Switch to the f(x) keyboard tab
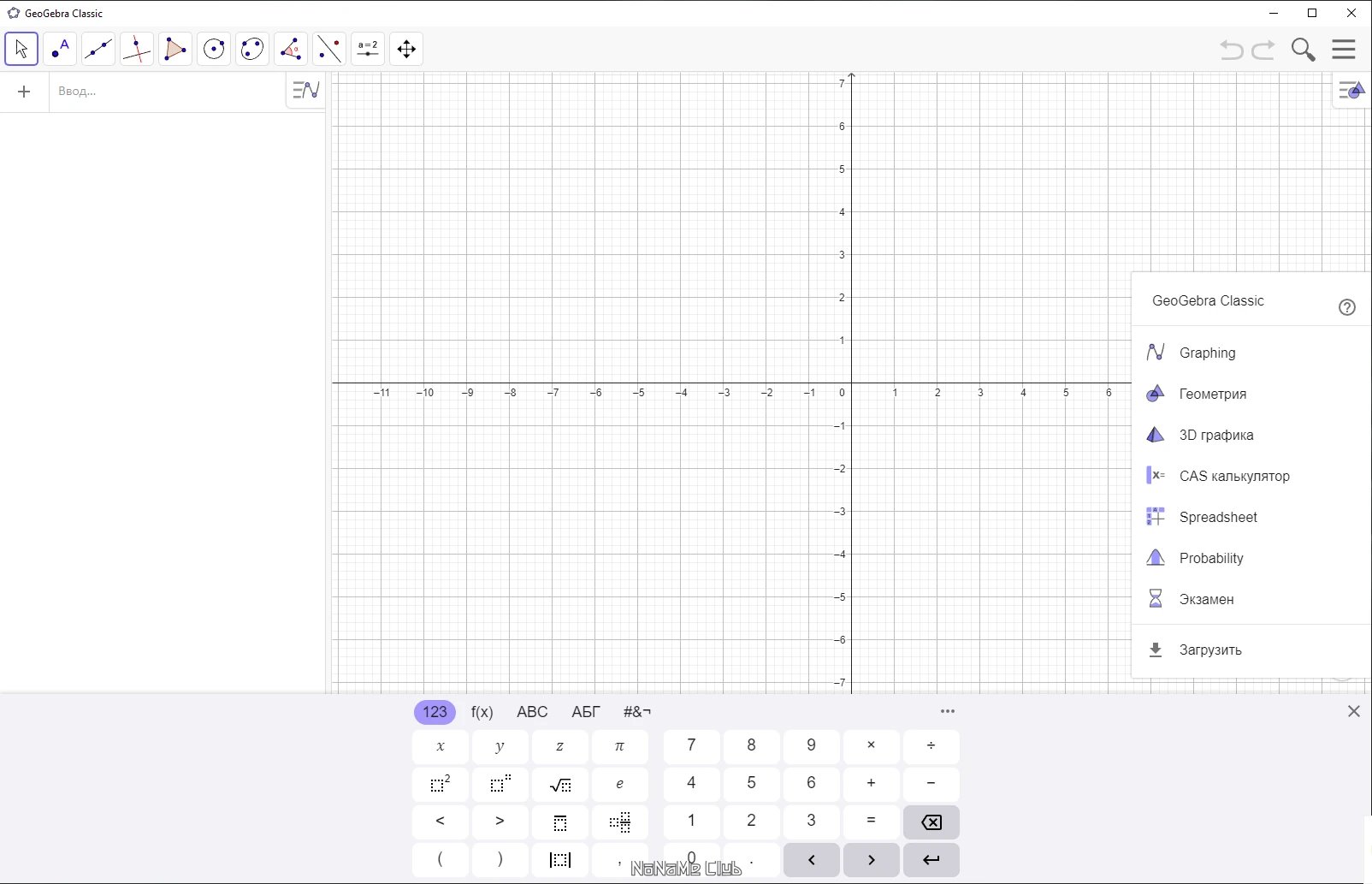Image resolution: width=1372 pixels, height=884 pixels. point(482,712)
